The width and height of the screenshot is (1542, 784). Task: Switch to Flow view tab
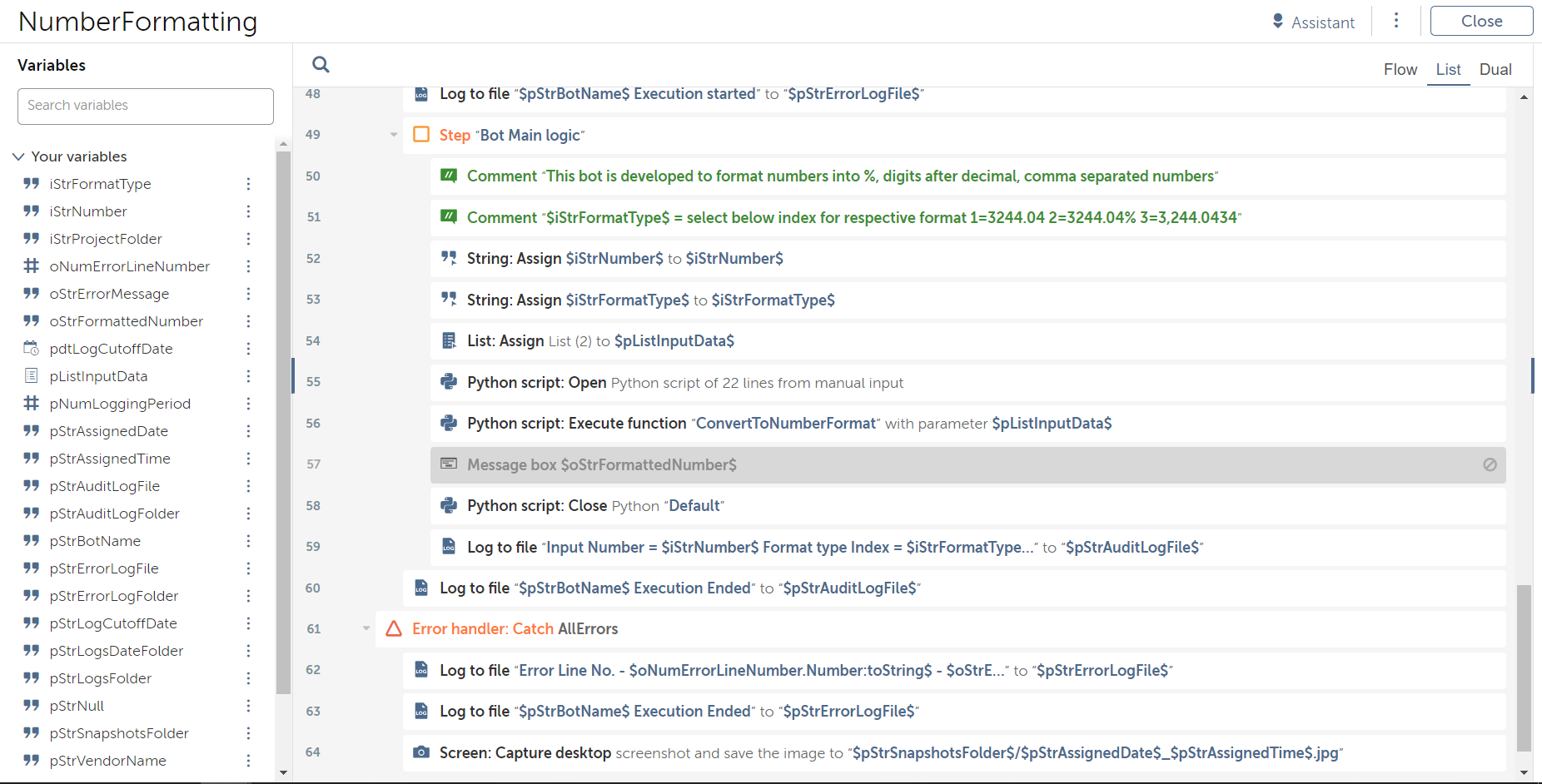[x=1400, y=70]
